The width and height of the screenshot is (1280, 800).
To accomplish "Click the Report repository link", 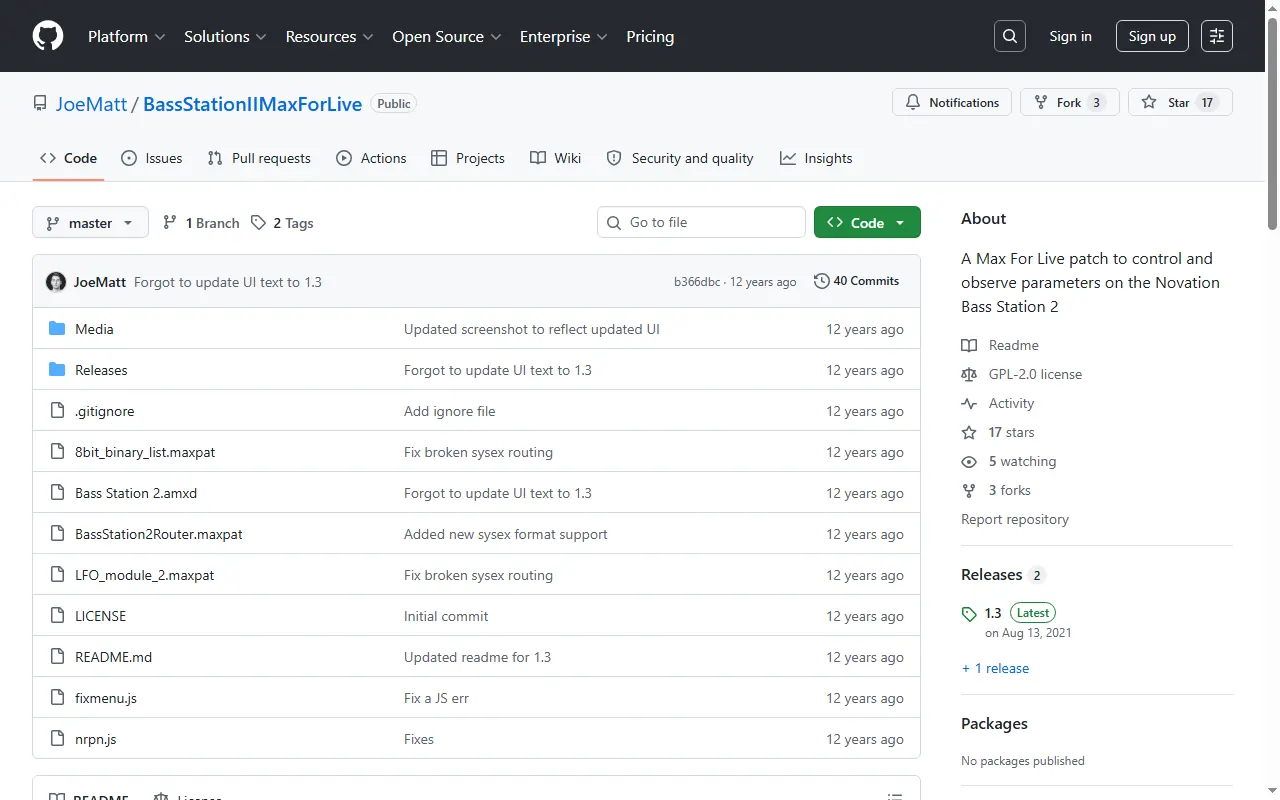I will tap(1015, 519).
